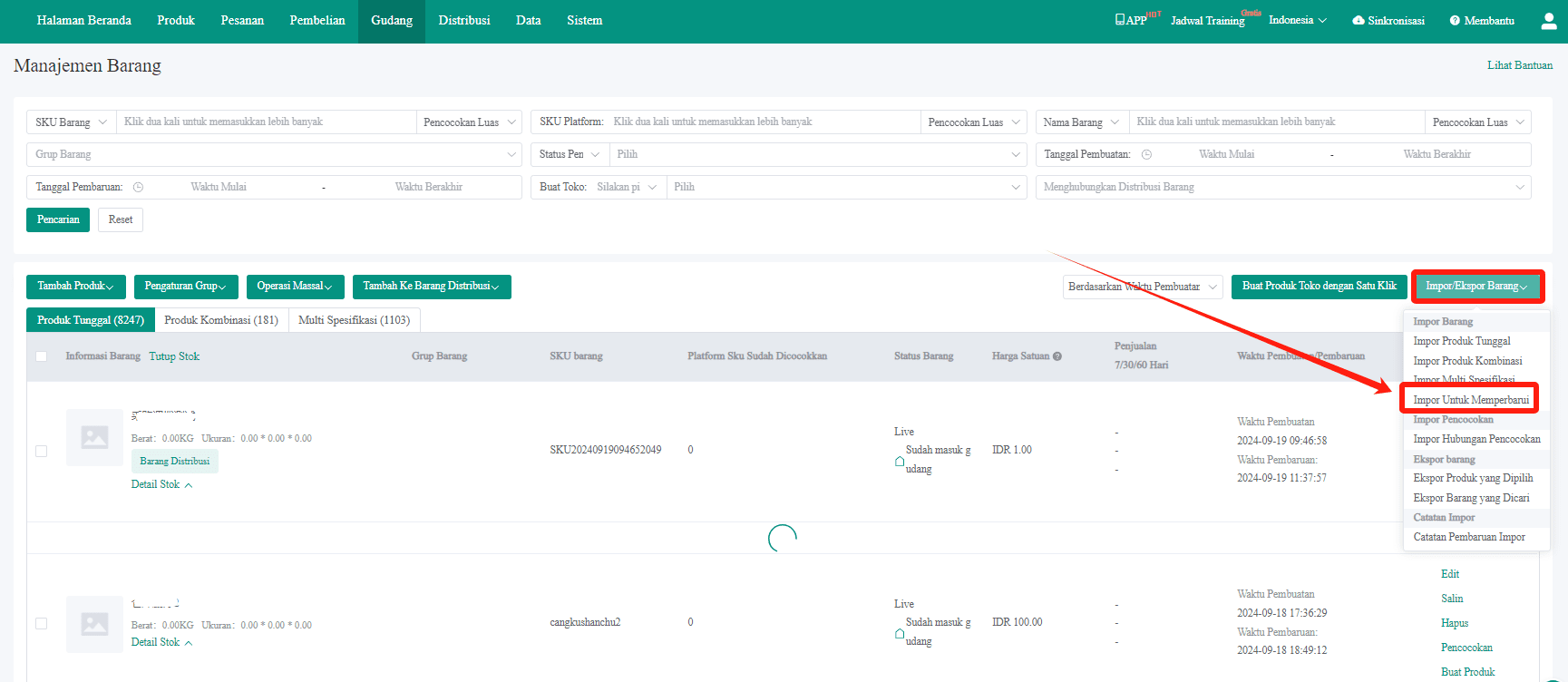Click the Pencocokan action link

click(x=1466, y=648)
